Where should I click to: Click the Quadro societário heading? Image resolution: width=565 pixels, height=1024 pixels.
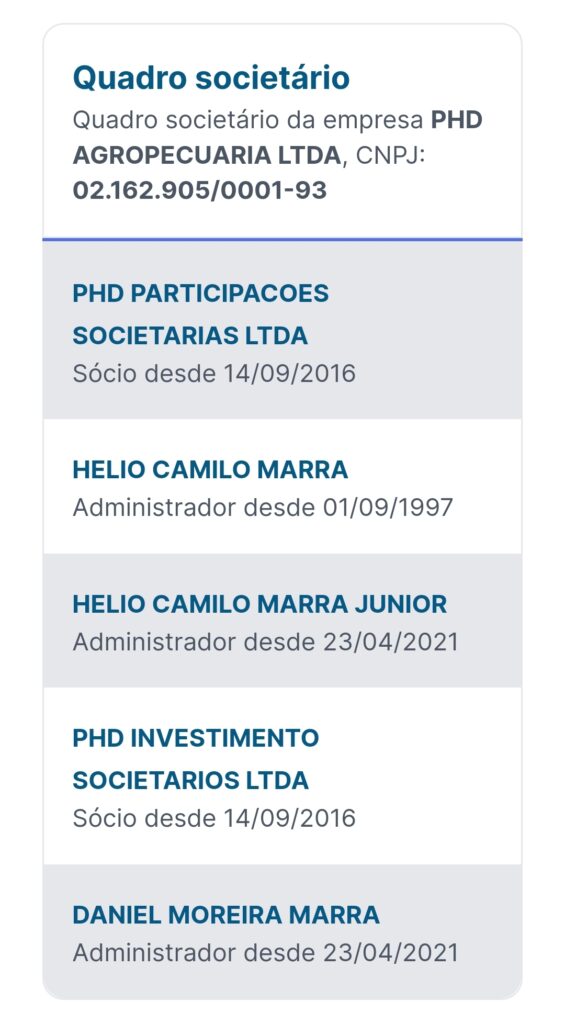pyautogui.click(x=211, y=77)
